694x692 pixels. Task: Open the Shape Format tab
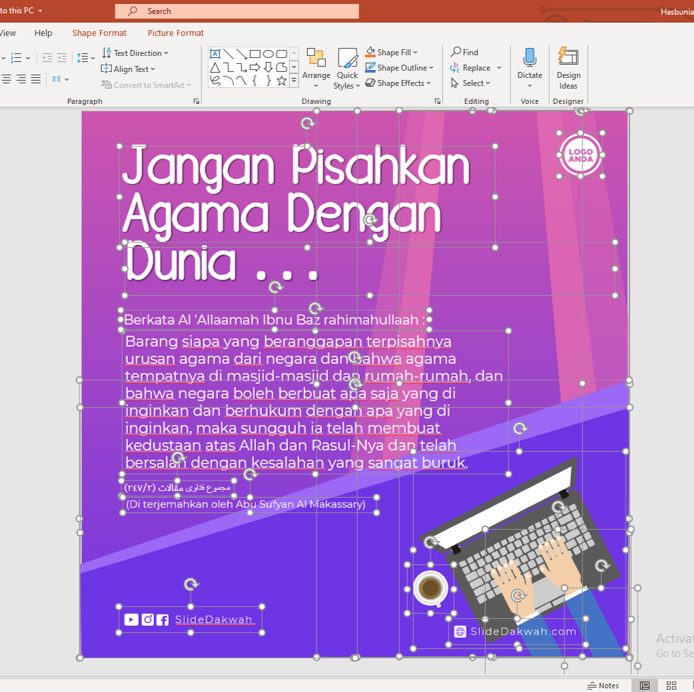coord(99,33)
